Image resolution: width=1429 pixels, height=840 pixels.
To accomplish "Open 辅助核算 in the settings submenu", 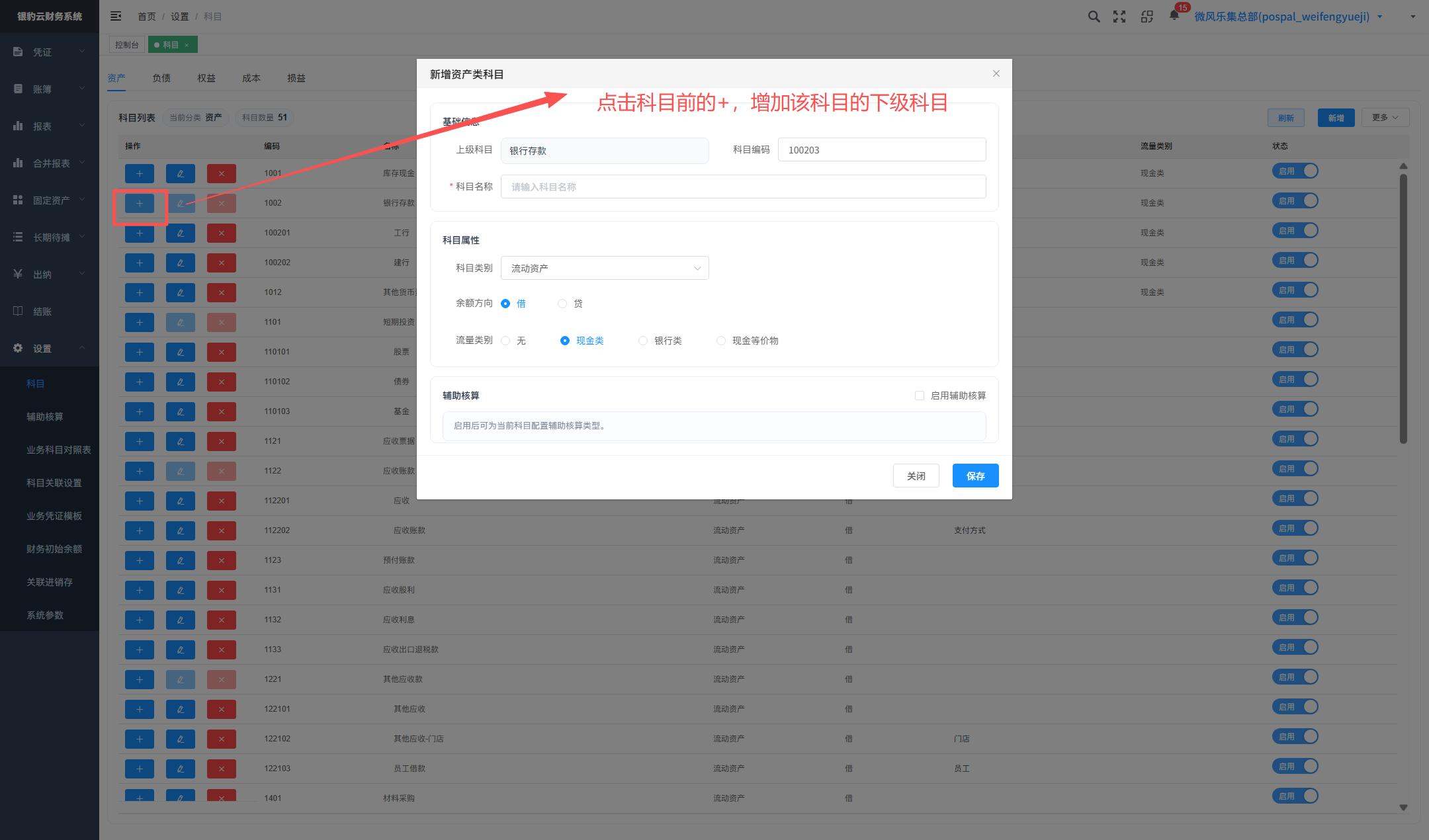I will (x=45, y=417).
